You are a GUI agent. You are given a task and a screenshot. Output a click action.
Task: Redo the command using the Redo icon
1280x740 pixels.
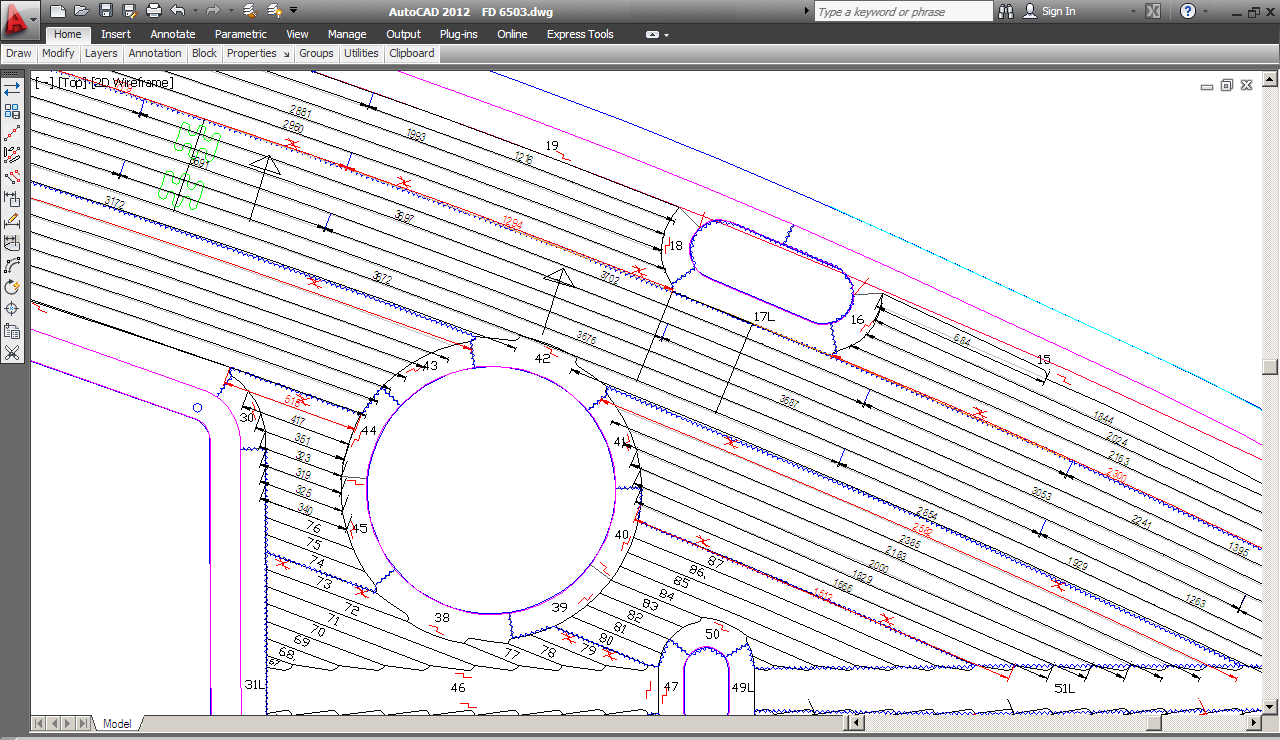pos(212,11)
